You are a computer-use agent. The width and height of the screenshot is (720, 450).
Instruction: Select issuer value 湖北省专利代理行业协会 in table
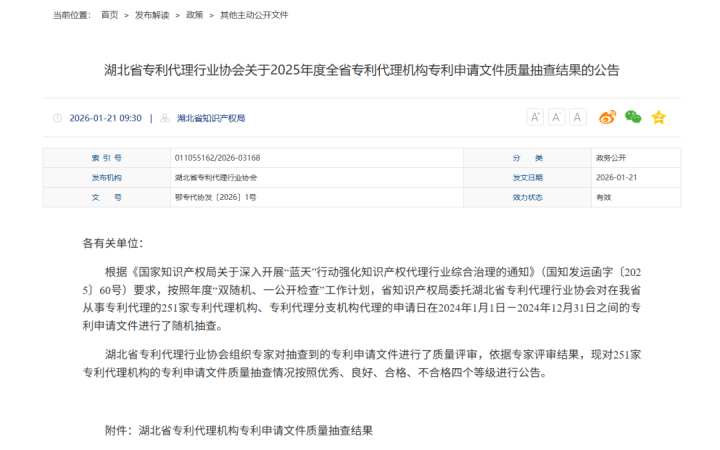coord(216,178)
